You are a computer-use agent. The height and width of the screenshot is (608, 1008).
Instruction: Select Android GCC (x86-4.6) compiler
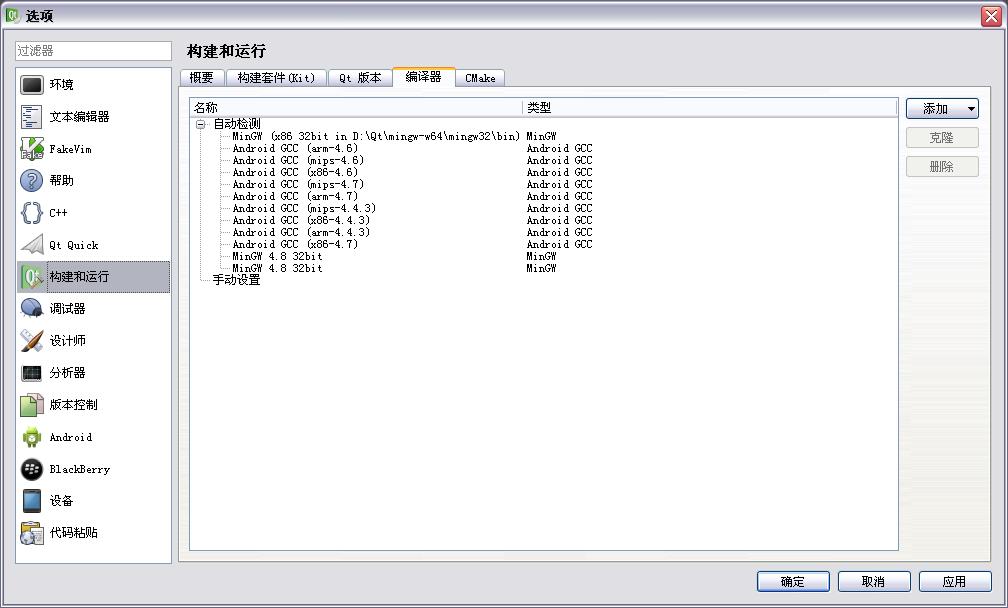tap(295, 172)
